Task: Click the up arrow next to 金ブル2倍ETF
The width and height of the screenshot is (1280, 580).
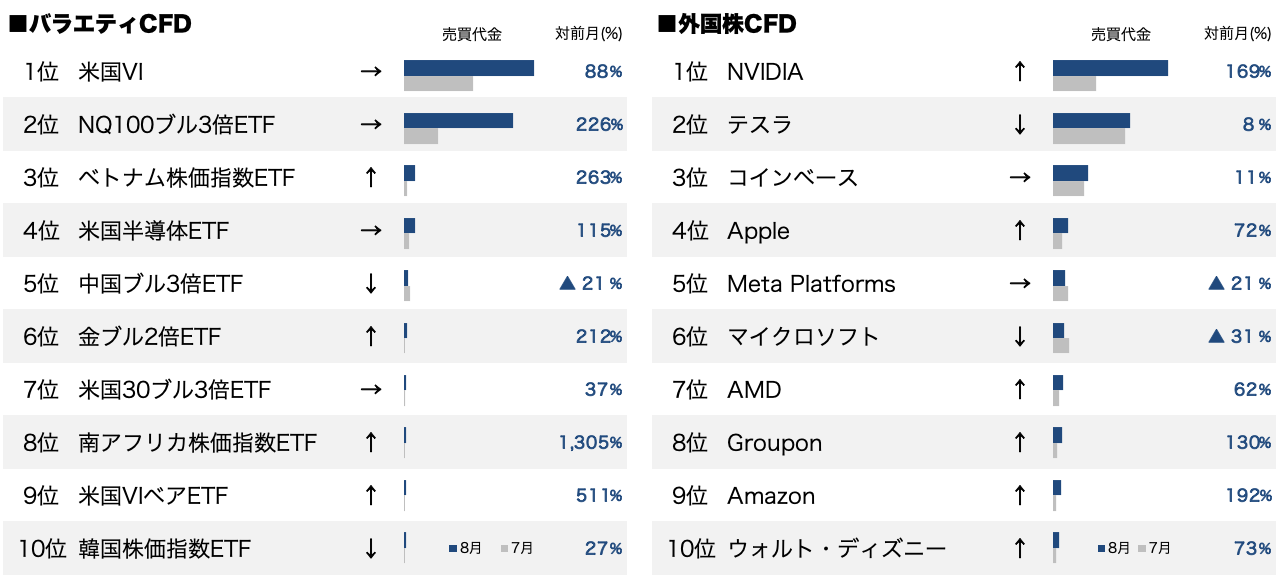Action: [x=370, y=337]
